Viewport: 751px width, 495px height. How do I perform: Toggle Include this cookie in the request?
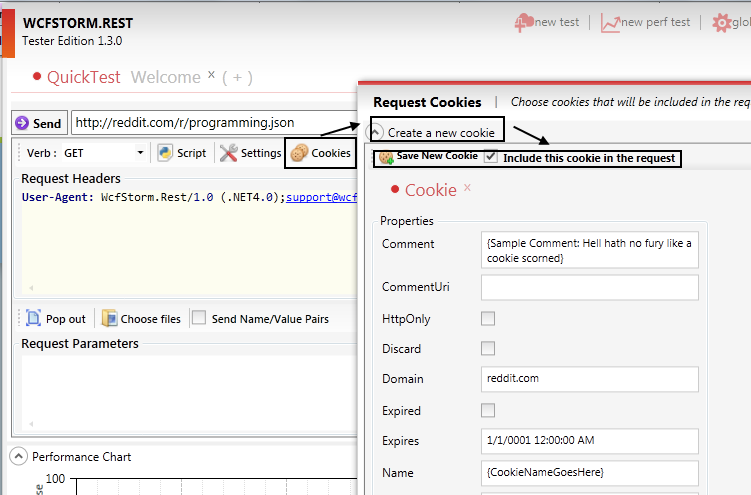tap(490, 157)
